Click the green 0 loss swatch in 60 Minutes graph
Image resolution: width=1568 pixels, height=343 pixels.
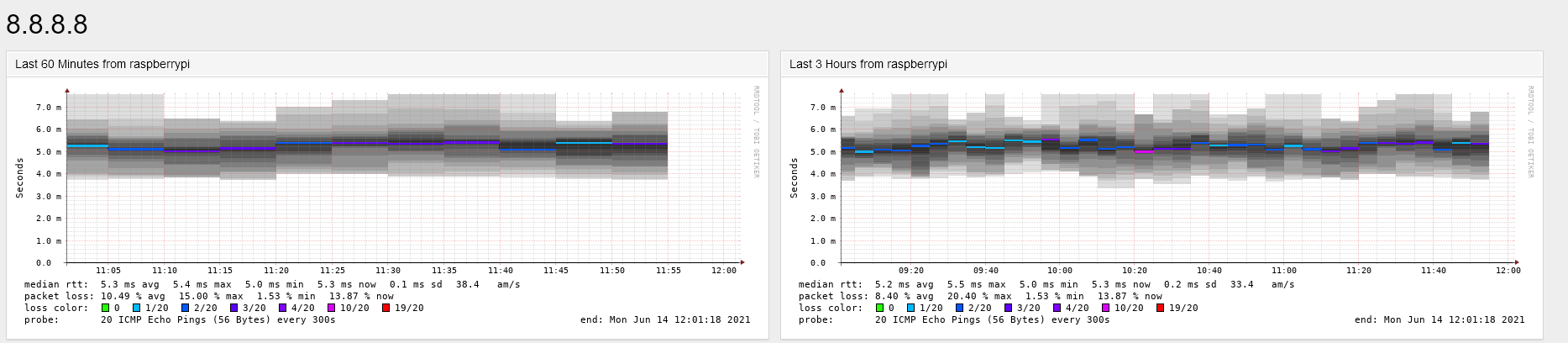[x=105, y=308]
